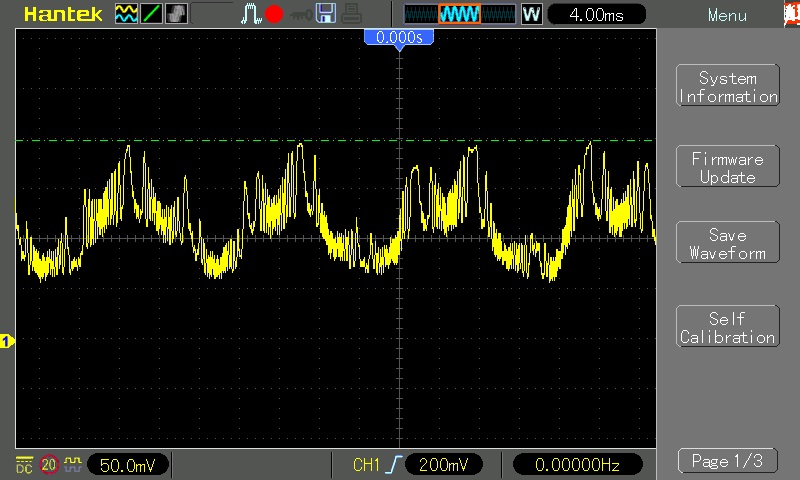
Task: Click the key lock icon
Action: pos(301,15)
